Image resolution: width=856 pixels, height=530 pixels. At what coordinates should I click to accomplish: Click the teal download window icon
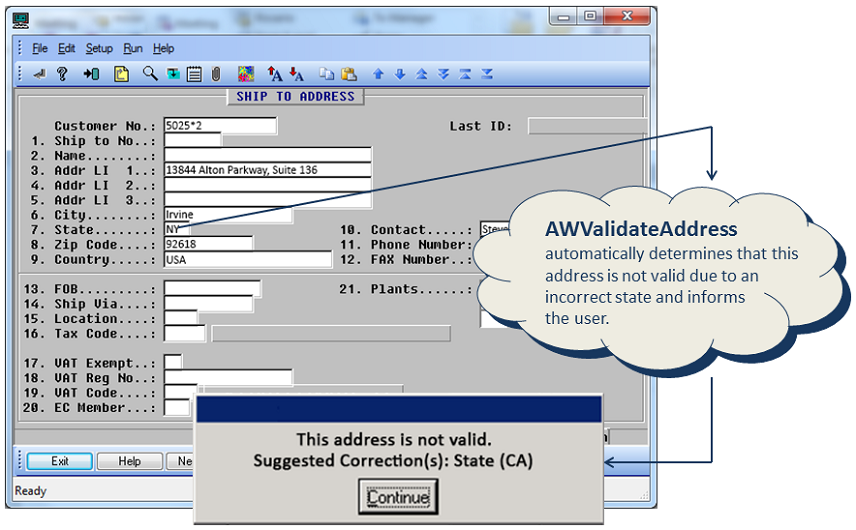[173, 74]
